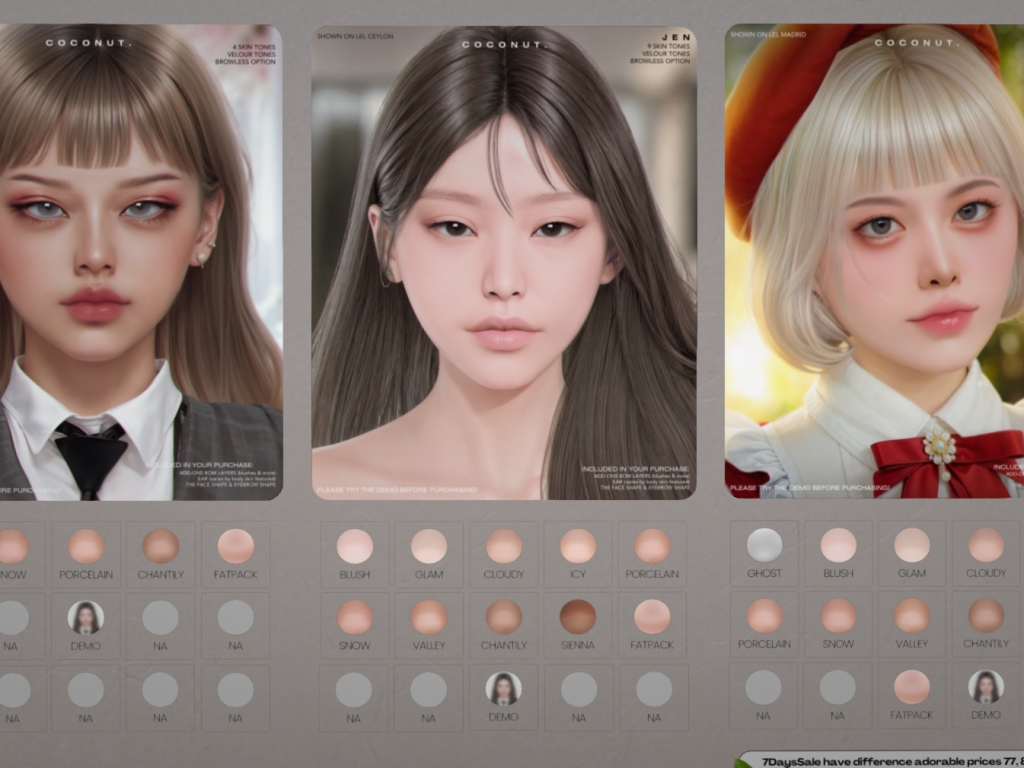Image resolution: width=1024 pixels, height=768 pixels.
Task: Select the Ghost skin tone under the red beret poster
Action: pos(764,545)
